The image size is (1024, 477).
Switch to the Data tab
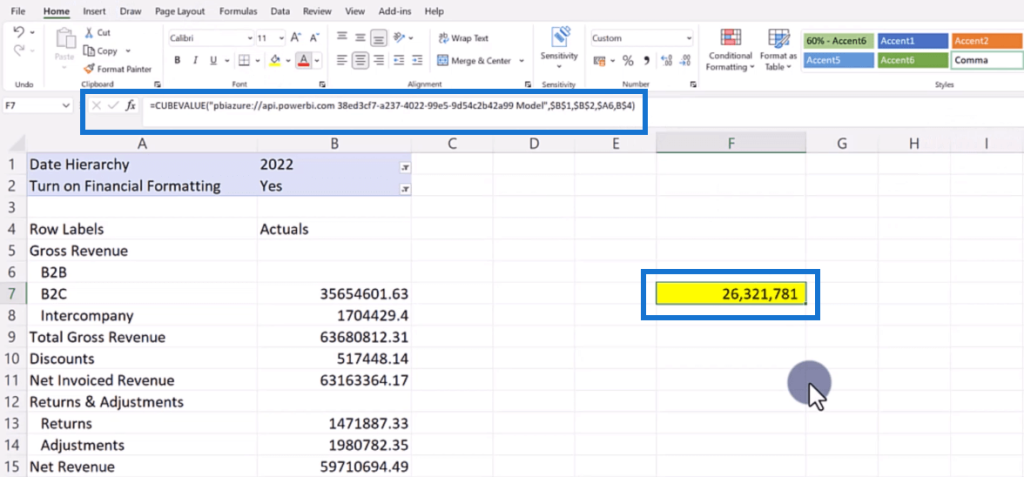pos(280,11)
